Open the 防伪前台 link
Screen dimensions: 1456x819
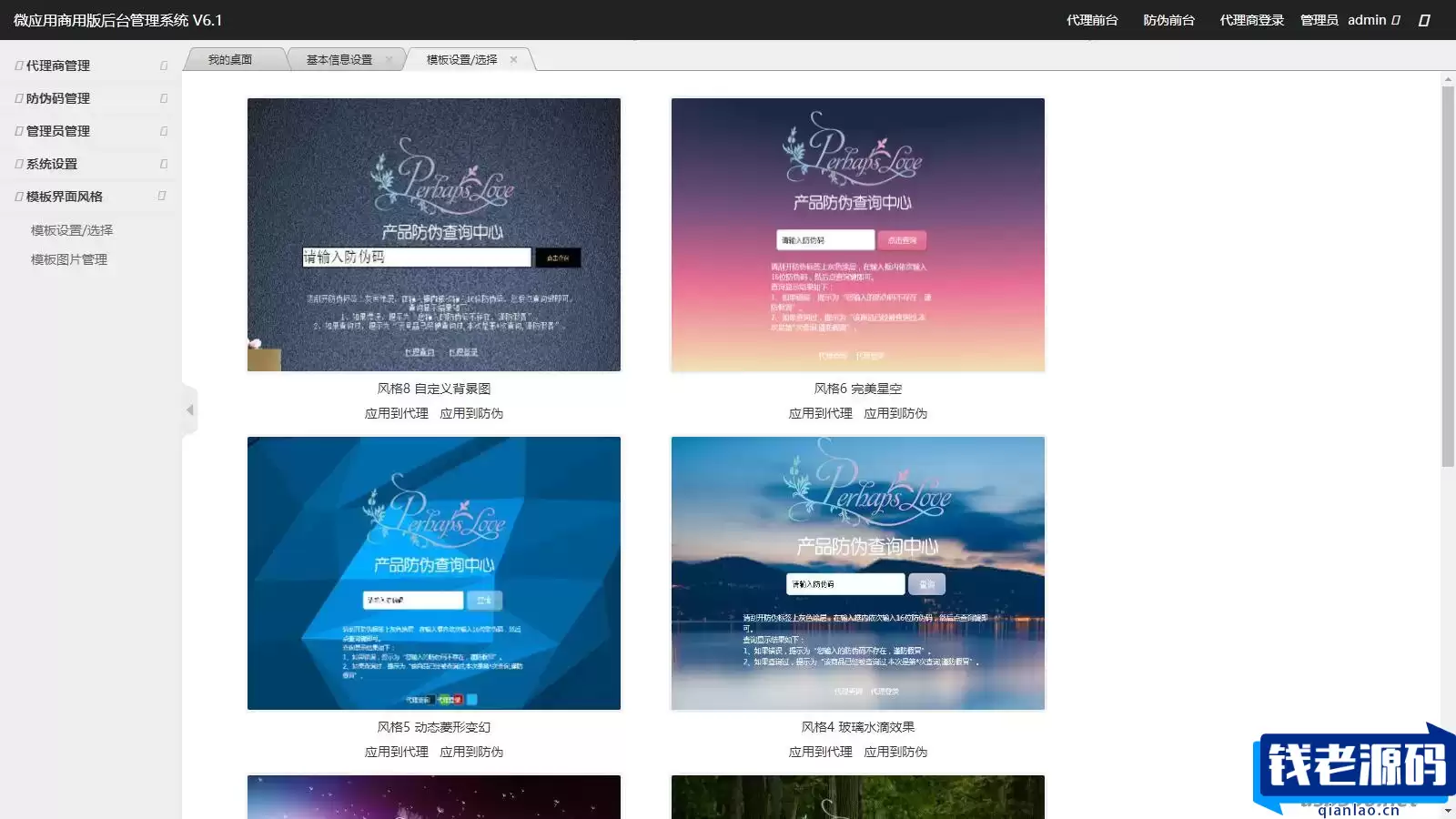point(1168,20)
